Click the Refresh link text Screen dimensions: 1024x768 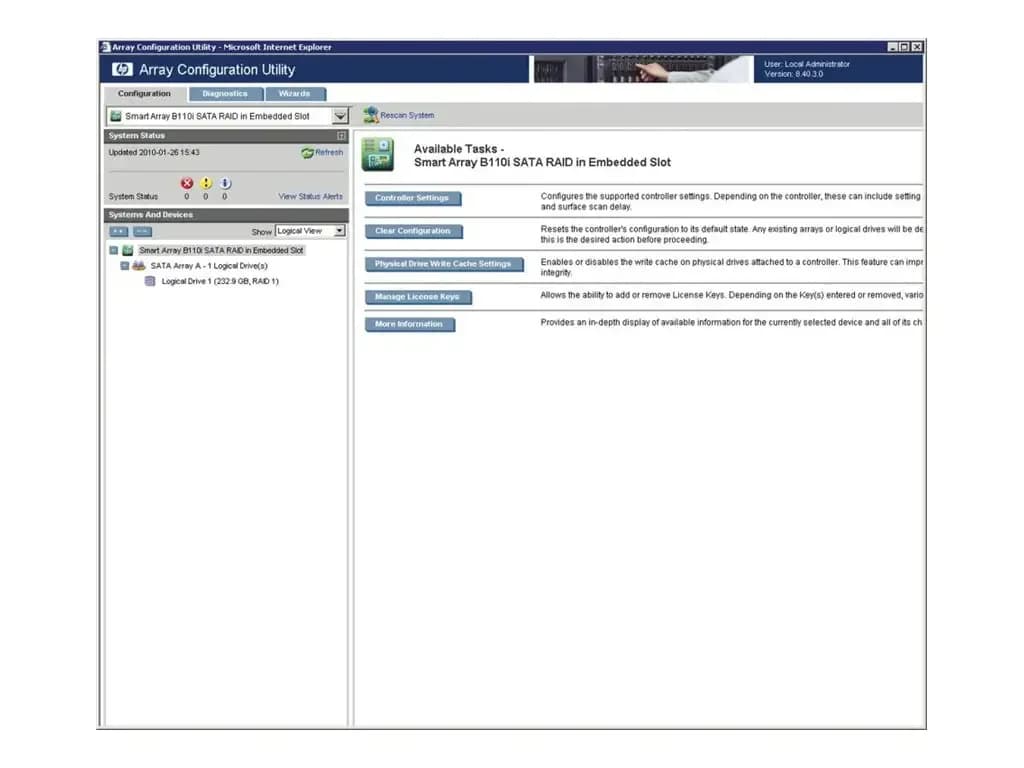tap(329, 153)
